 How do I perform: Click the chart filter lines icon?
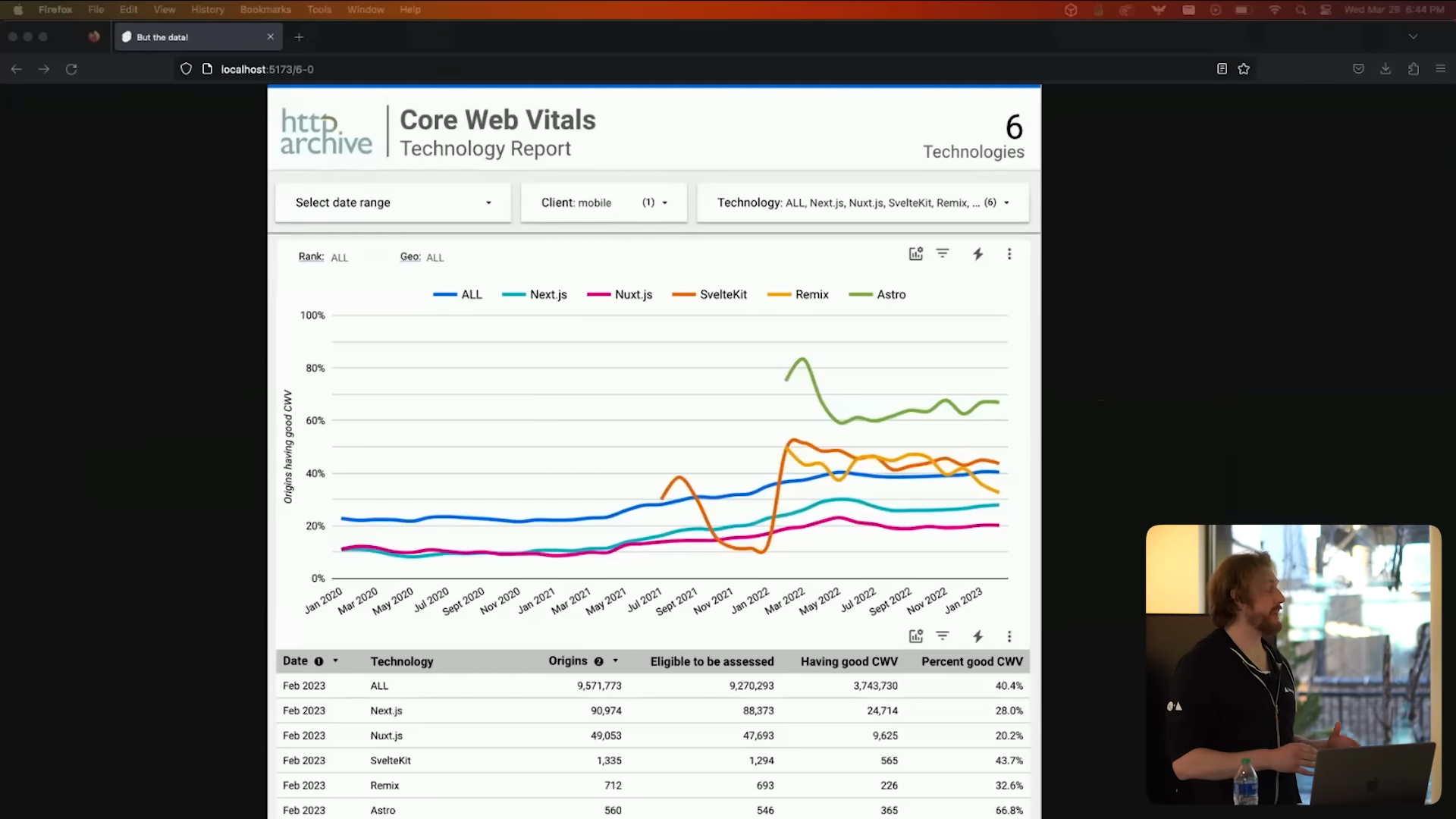point(942,254)
